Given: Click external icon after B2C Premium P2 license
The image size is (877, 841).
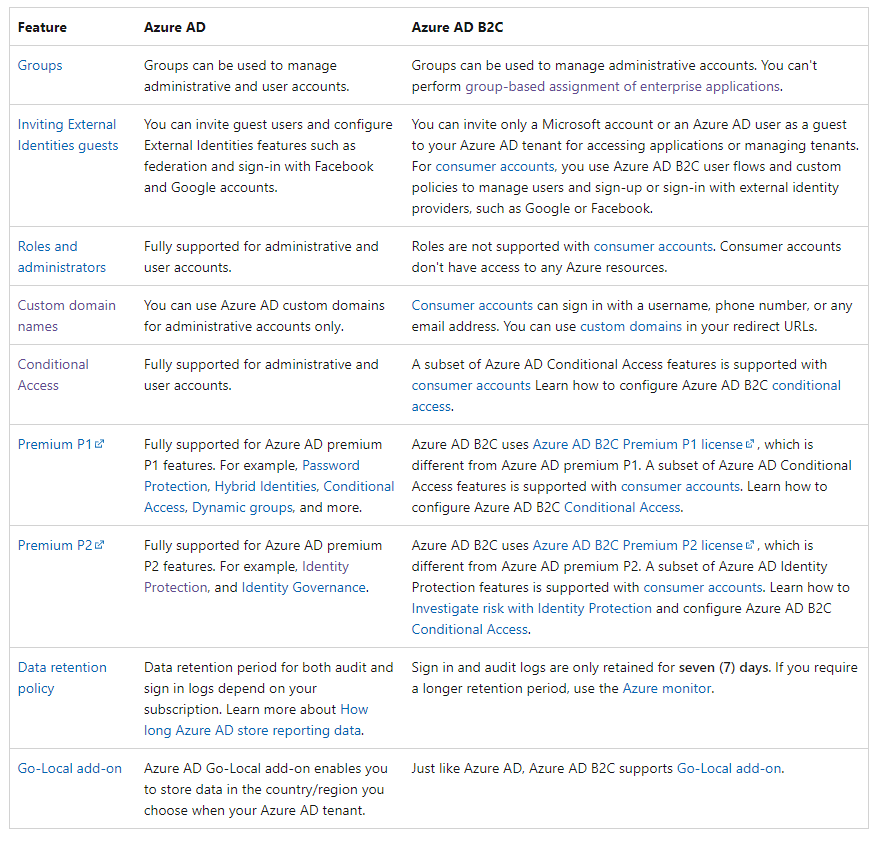Looking at the screenshot, I should [x=749, y=545].
